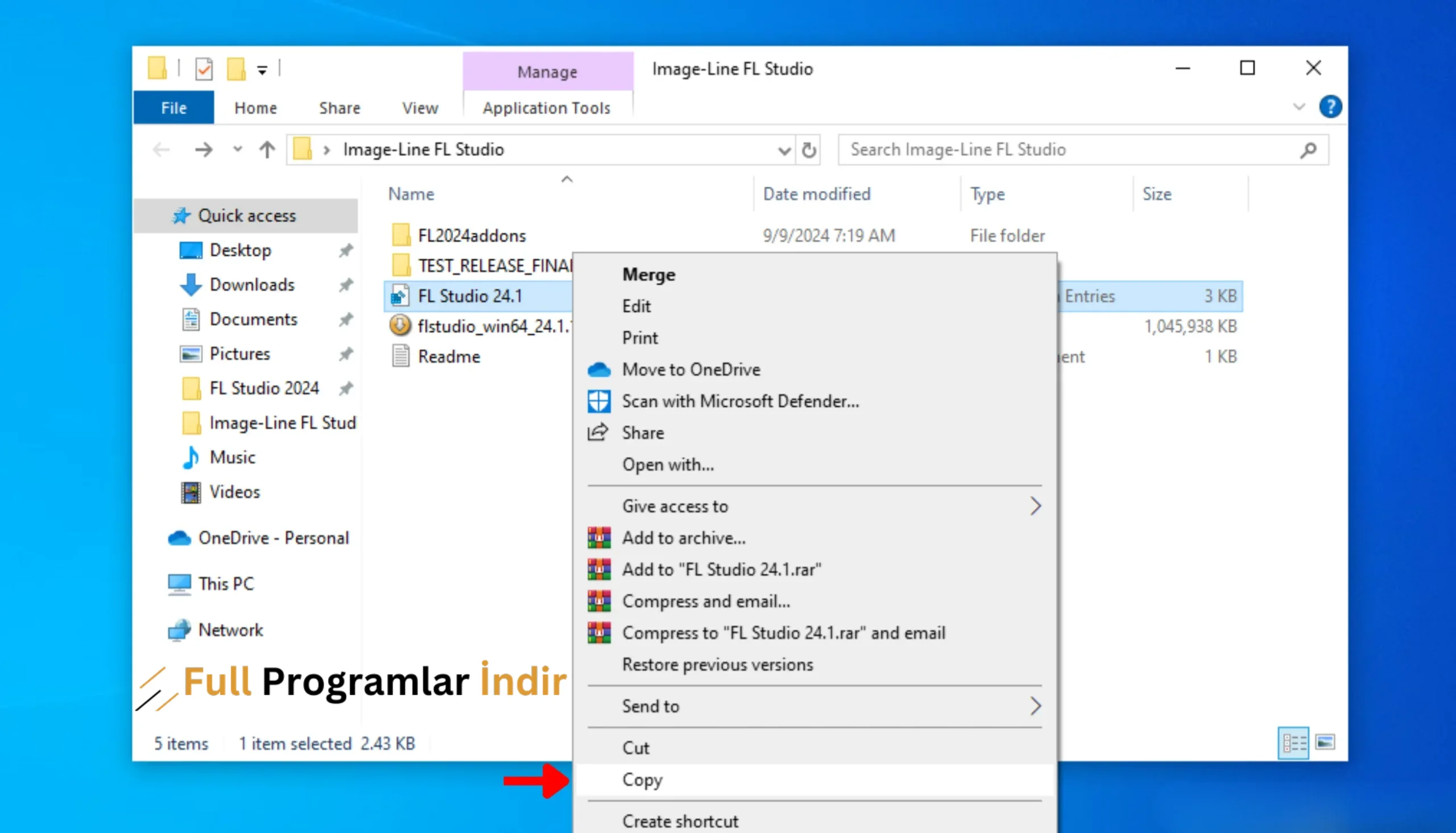Click the address bar path Image-Line FL Studio
This screenshot has width=1456, height=833.
(x=423, y=150)
